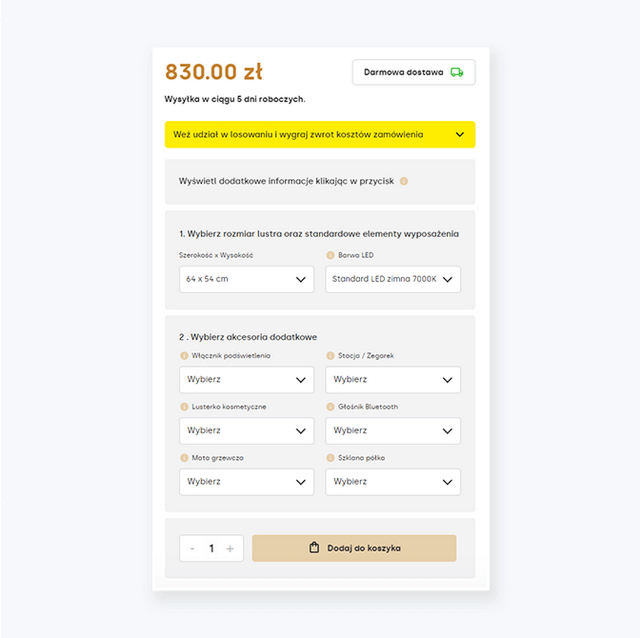Select an option in Stacja / Zegarek dropdown
640x638 pixels.
click(393, 380)
